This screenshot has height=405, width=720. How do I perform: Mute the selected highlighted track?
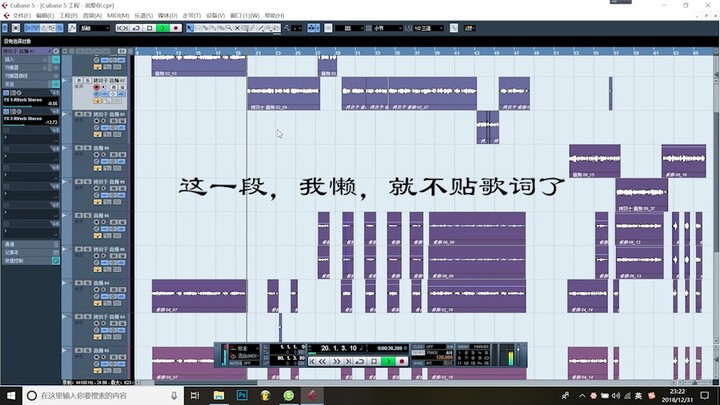coord(79,80)
